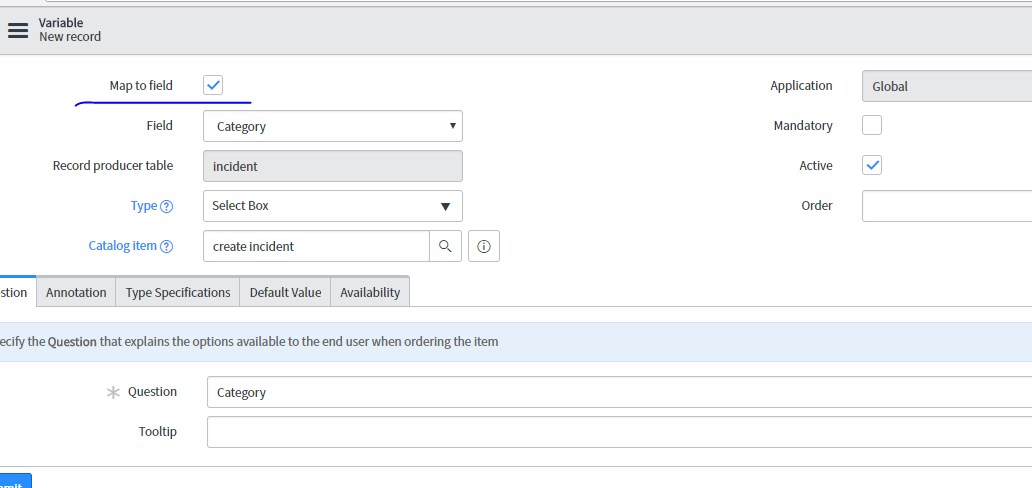Open the Field dropdown showing Category

(x=333, y=126)
